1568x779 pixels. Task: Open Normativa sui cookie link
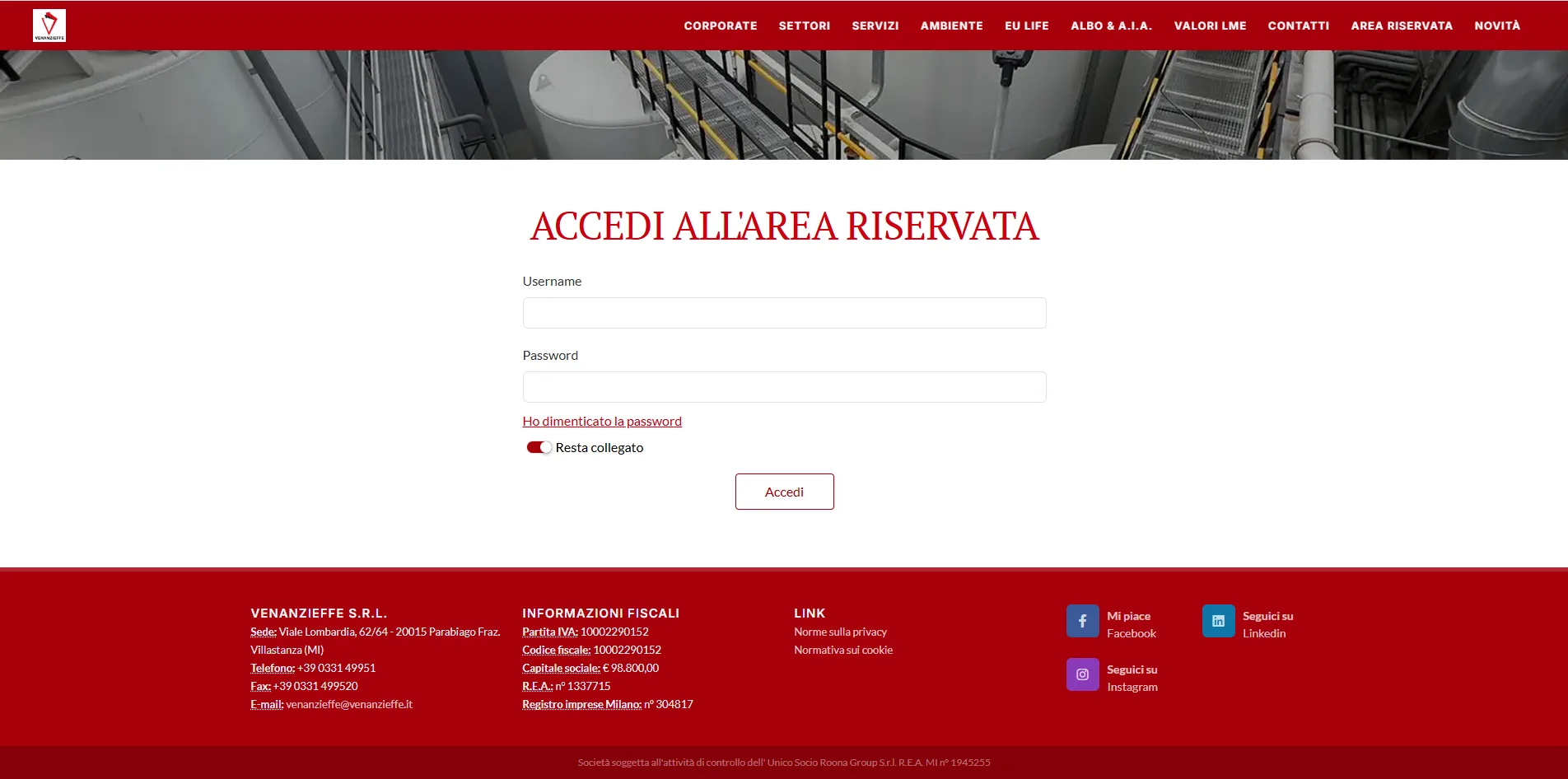(x=843, y=650)
